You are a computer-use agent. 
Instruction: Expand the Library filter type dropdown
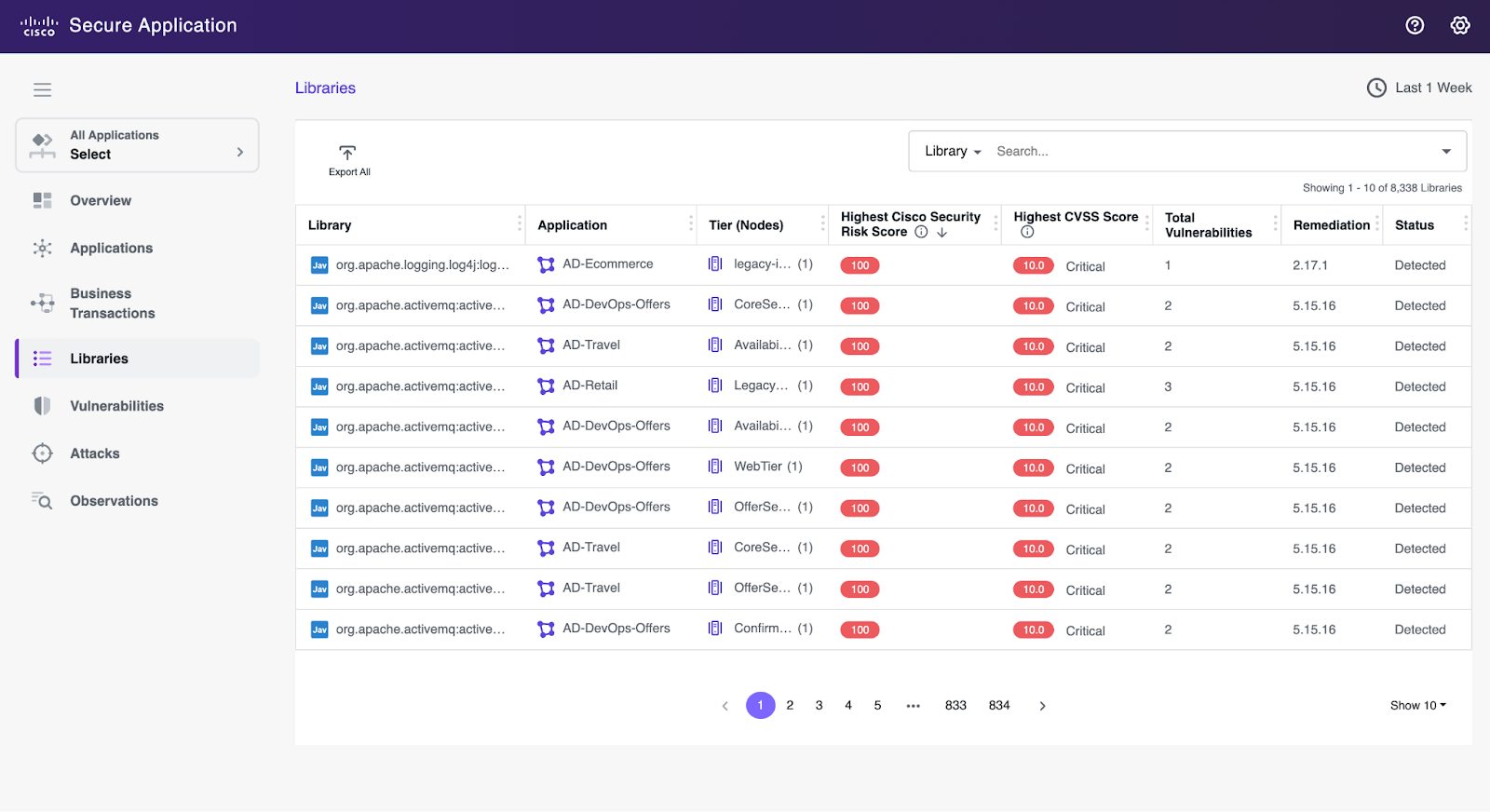coord(953,151)
